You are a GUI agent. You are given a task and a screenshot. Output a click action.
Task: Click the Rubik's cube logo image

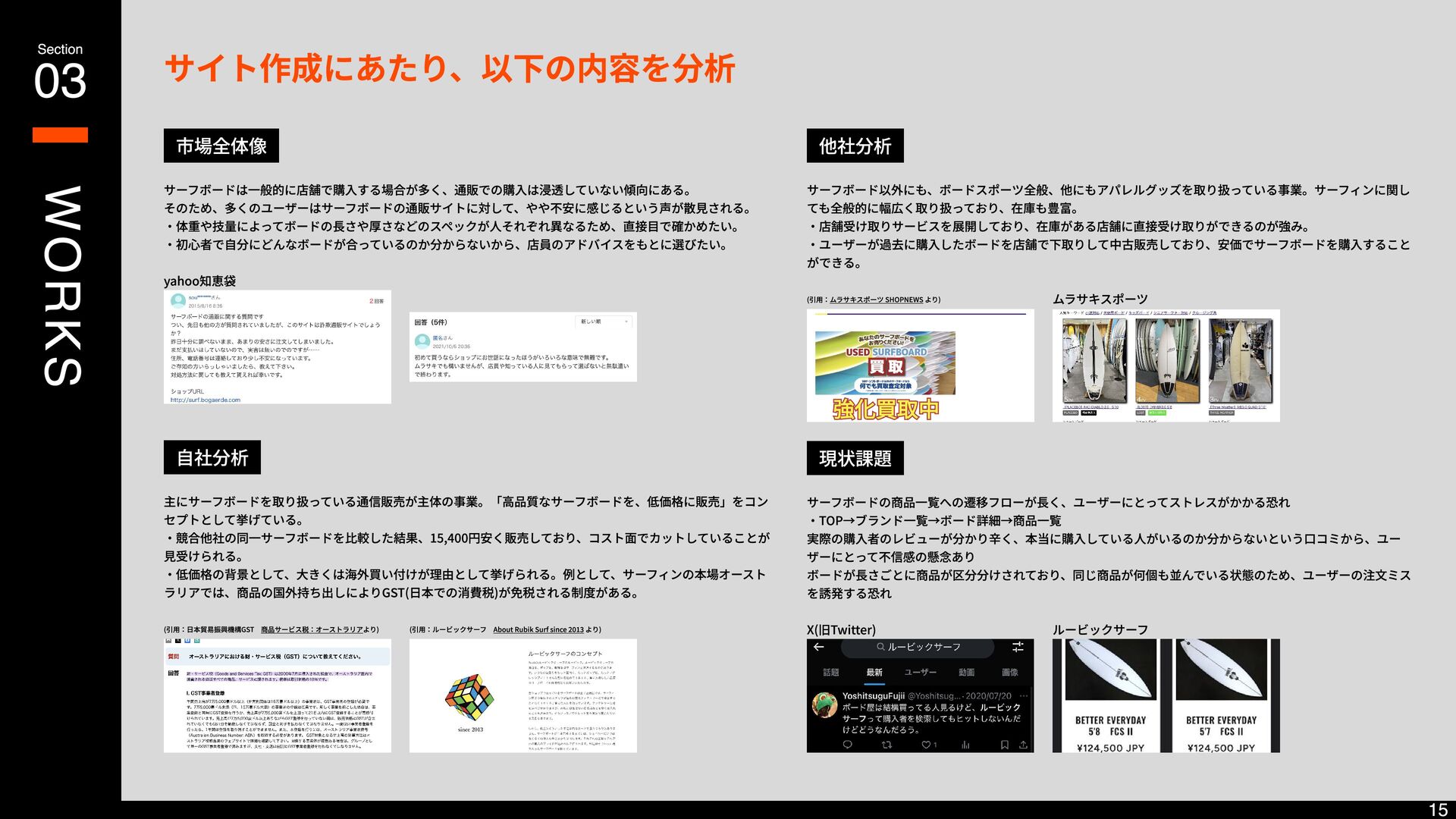pos(469,696)
